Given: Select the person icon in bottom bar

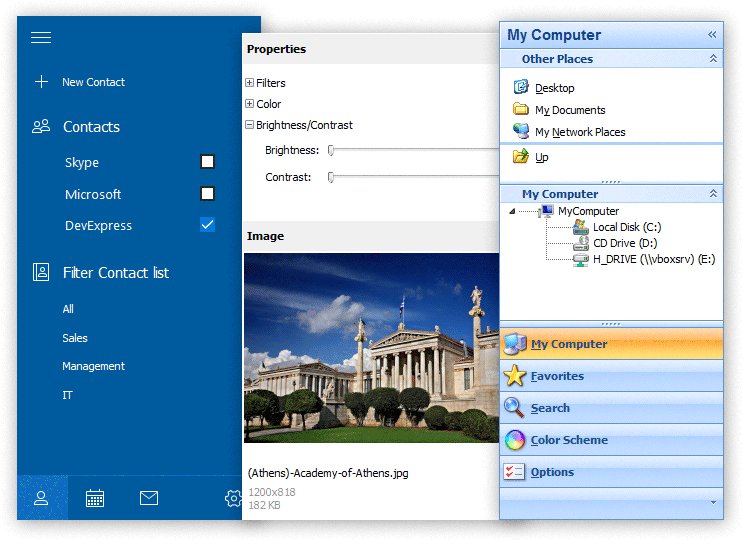Looking at the screenshot, I should tap(41, 498).
